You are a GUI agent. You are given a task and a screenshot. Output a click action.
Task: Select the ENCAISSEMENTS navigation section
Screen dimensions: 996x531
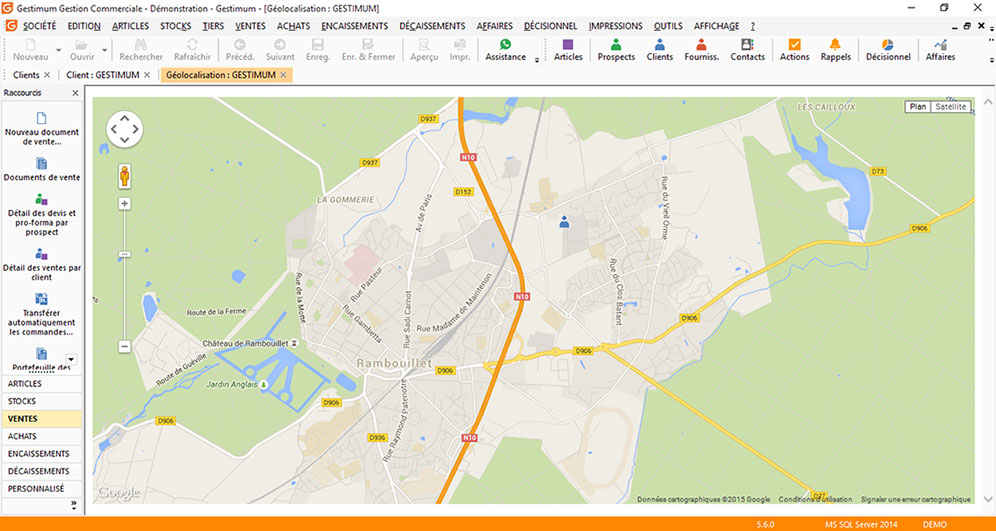[x=42, y=454]
